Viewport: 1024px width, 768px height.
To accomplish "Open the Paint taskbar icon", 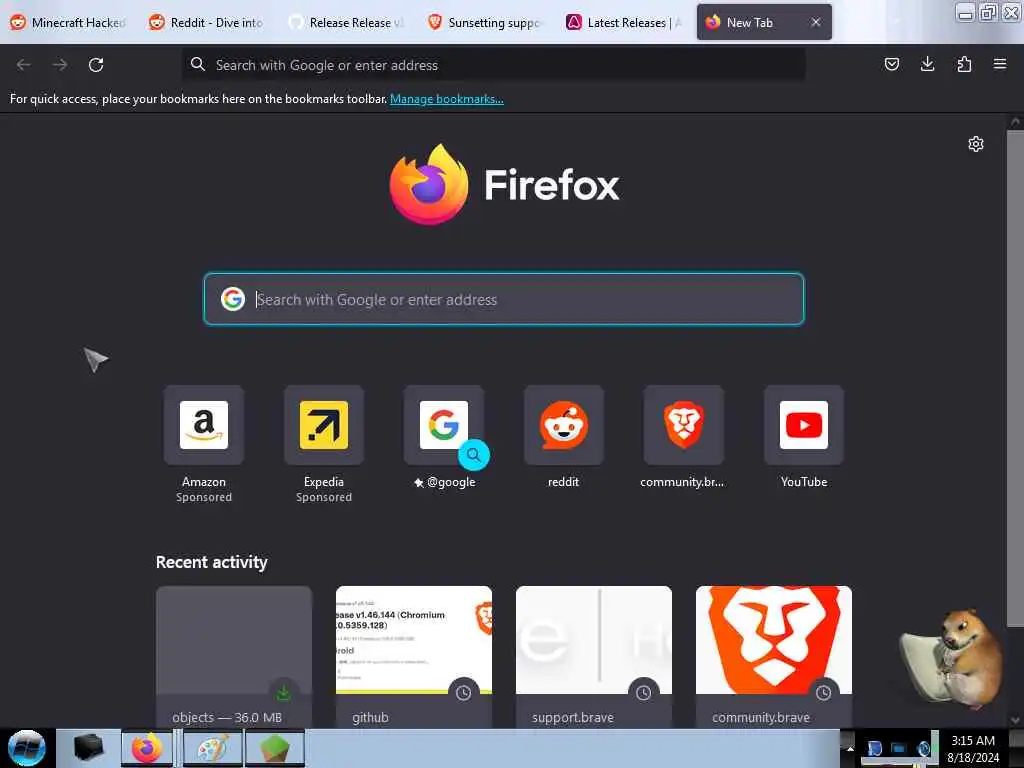I will [213, 748].
